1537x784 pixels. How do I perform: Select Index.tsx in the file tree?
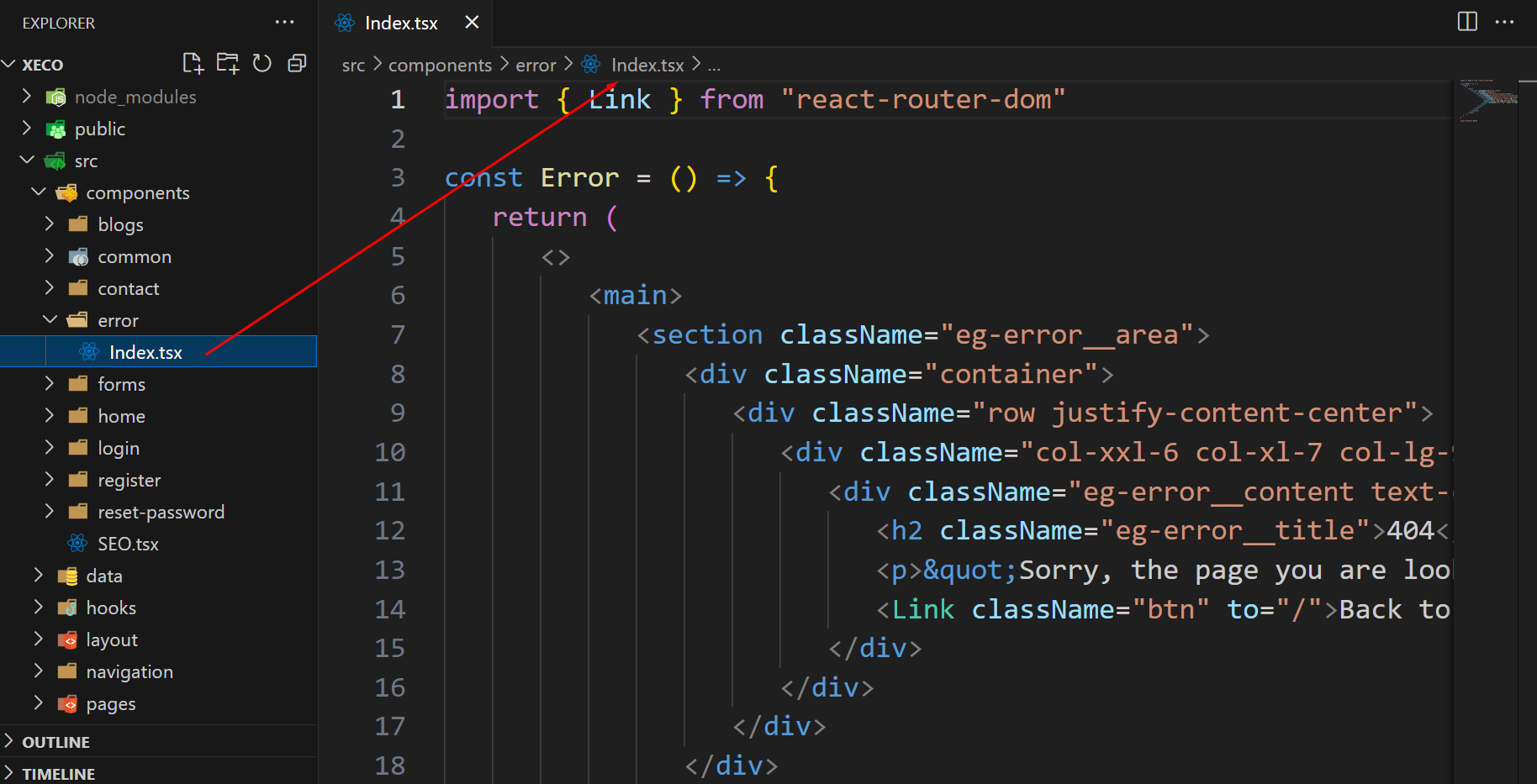point(158,352)
